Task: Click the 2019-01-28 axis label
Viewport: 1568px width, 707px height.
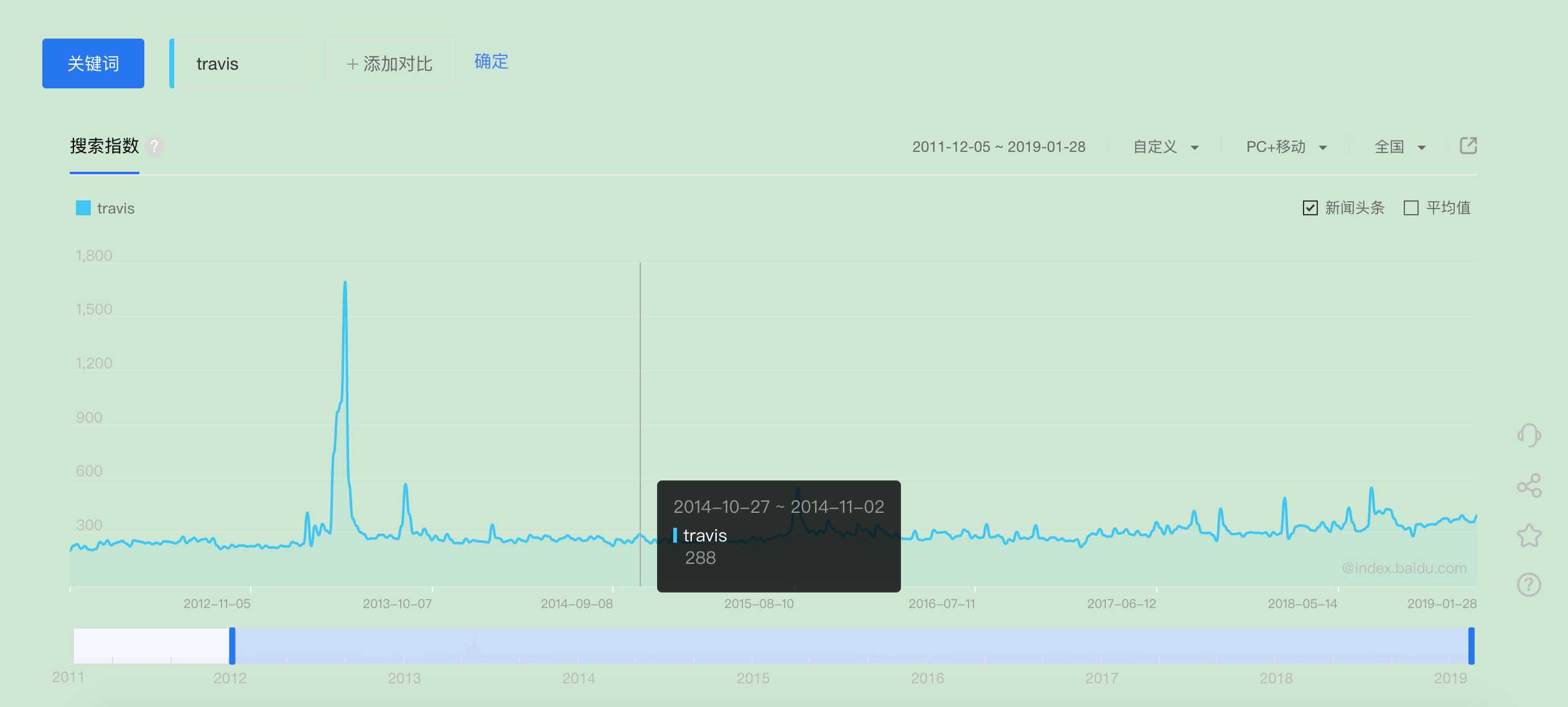Action: [x=1442, y=604]
